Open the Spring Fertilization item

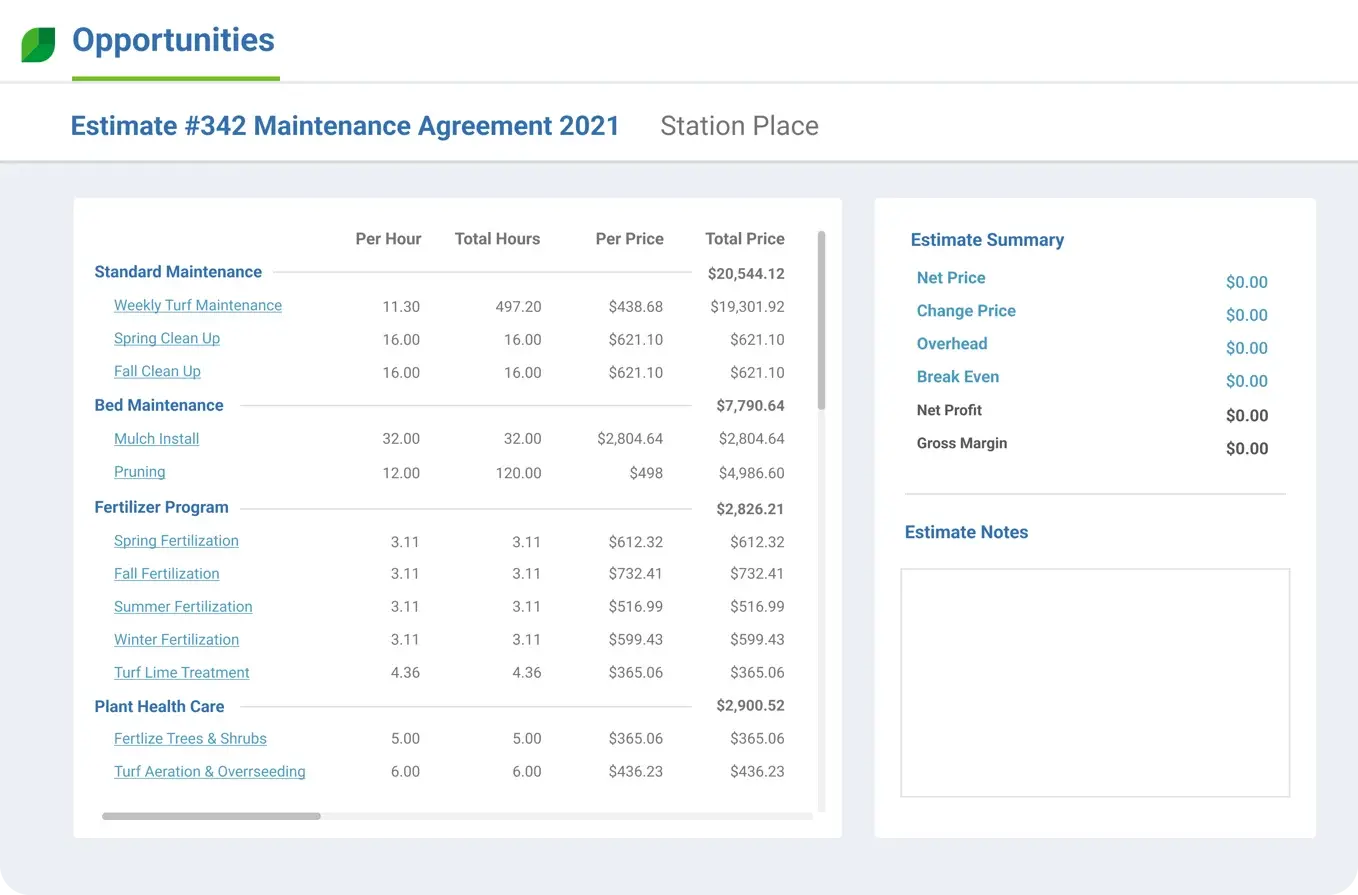[x=176, y=540]
